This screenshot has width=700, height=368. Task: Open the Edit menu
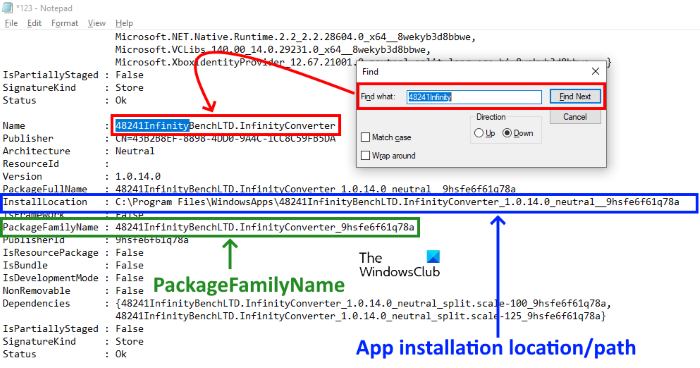click(x=34, y=23)
